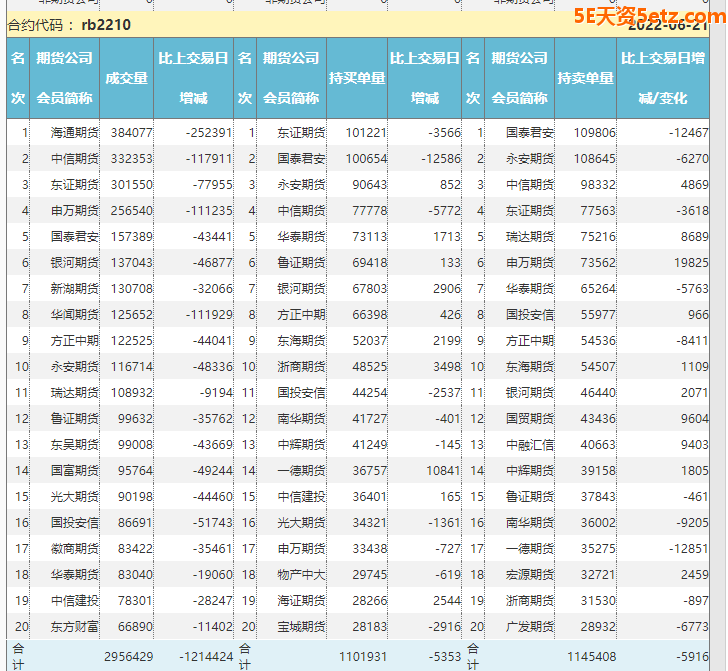Click short position value 109806
The width and height of the screenshot is (728, 671).
(594, 133)
